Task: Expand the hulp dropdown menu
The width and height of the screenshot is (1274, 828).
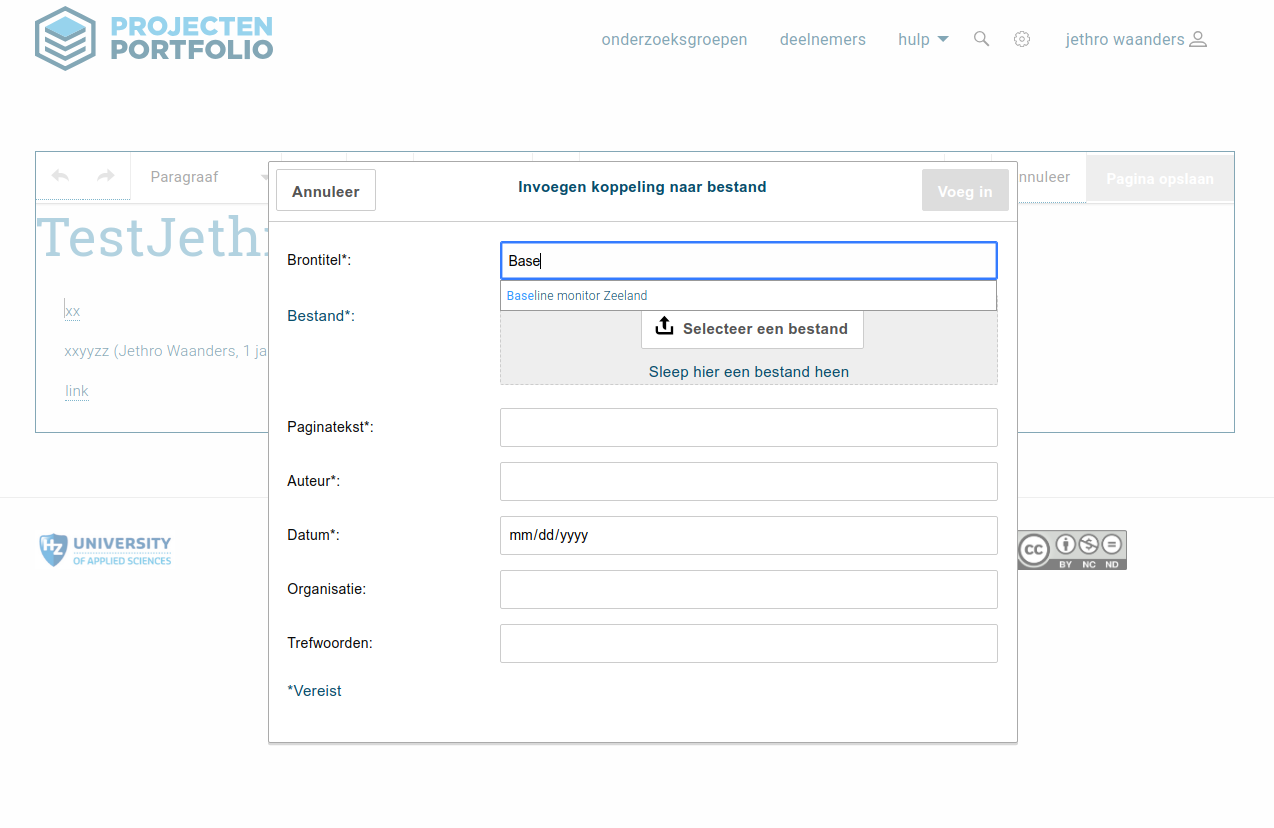Action: [x=923, y=40]
